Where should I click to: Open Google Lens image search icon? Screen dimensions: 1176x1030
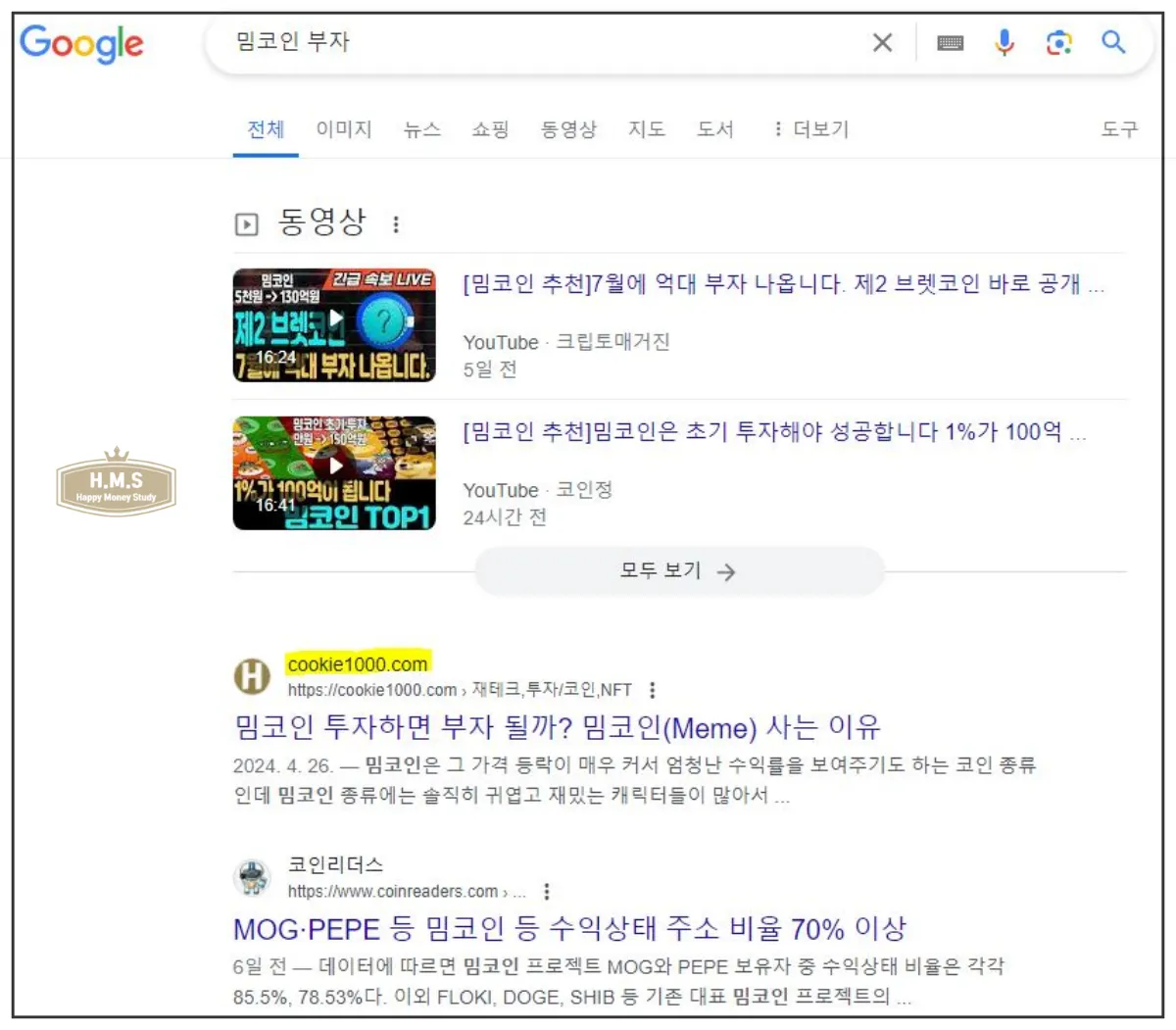[x=1059, y=42]
